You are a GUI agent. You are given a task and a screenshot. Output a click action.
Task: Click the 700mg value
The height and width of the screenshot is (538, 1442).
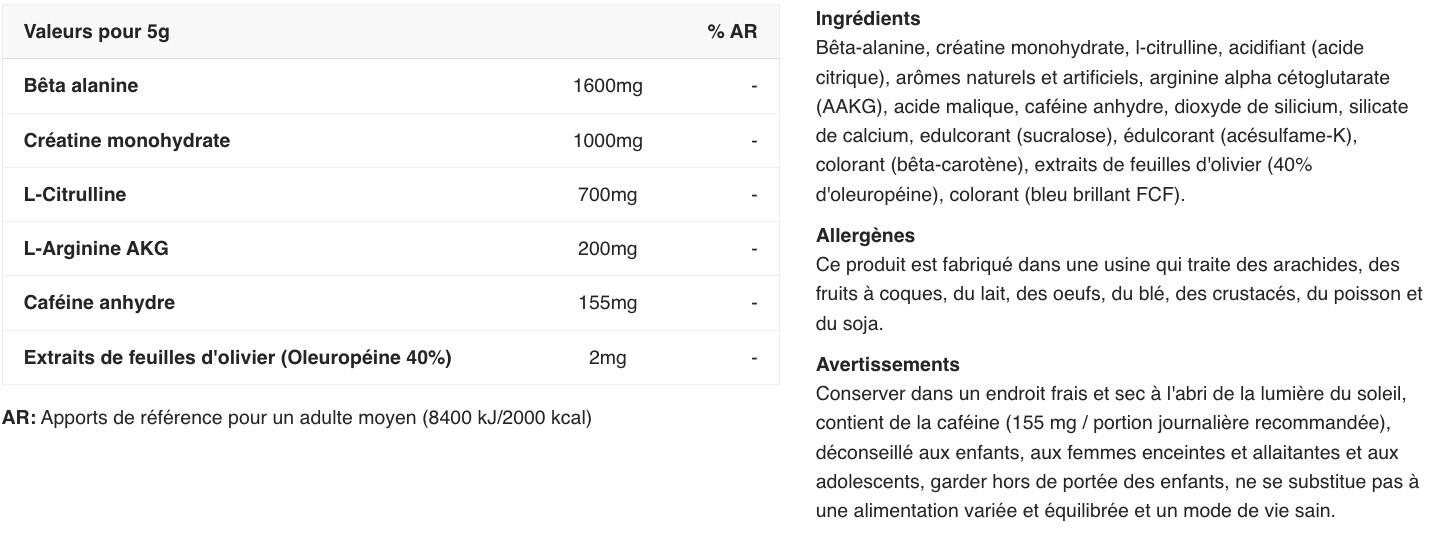tap(607, 195)
